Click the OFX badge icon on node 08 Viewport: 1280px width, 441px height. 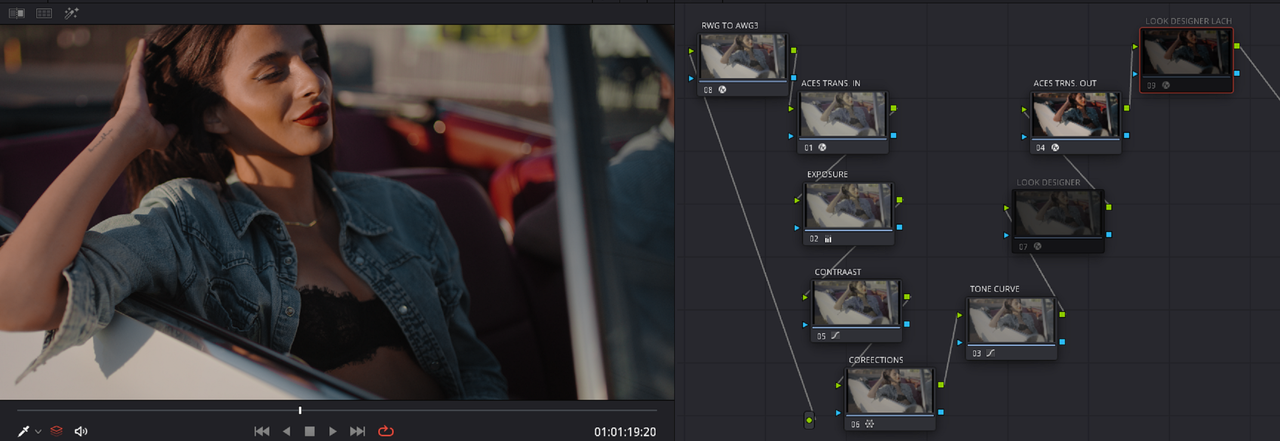pyautogui.click(x=722, y=89)
